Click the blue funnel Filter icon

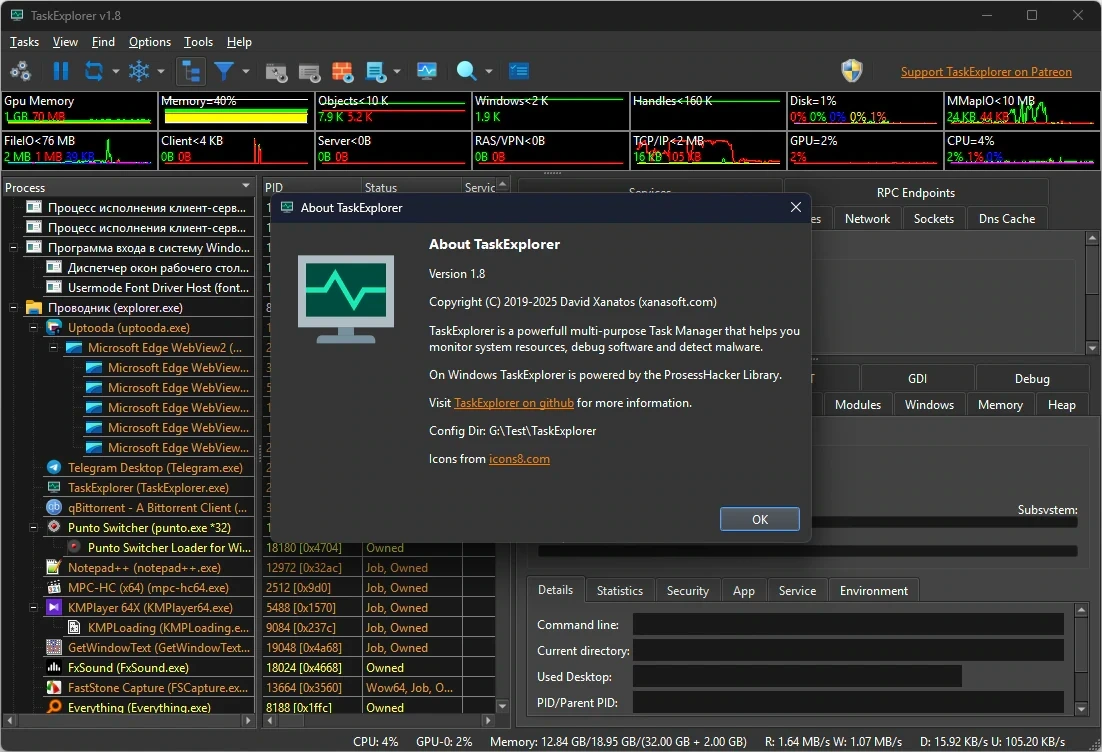[x=223, y=71]
